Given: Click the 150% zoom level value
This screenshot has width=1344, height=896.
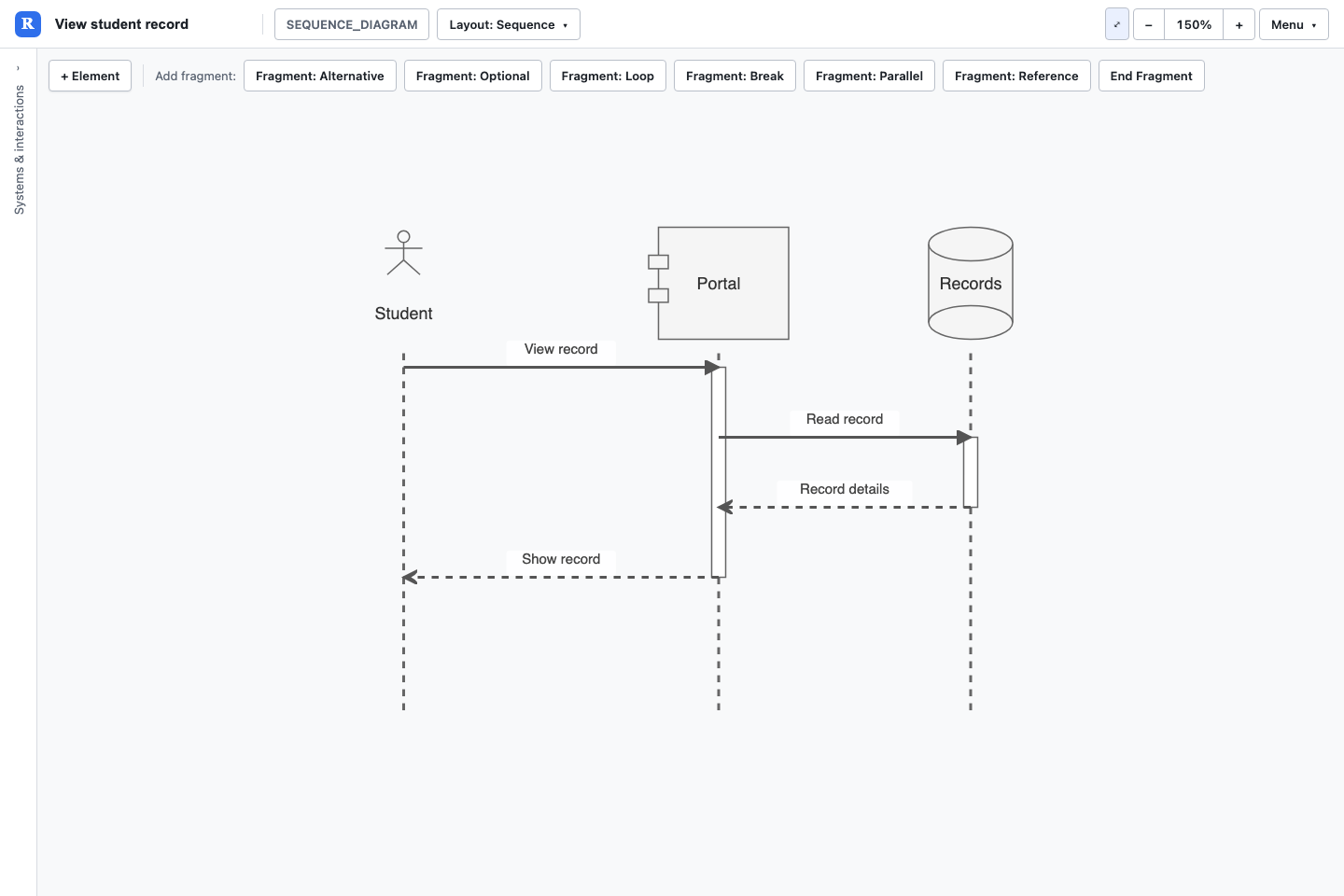Looking at the screenshot, I should click(x=1194, y=24).
